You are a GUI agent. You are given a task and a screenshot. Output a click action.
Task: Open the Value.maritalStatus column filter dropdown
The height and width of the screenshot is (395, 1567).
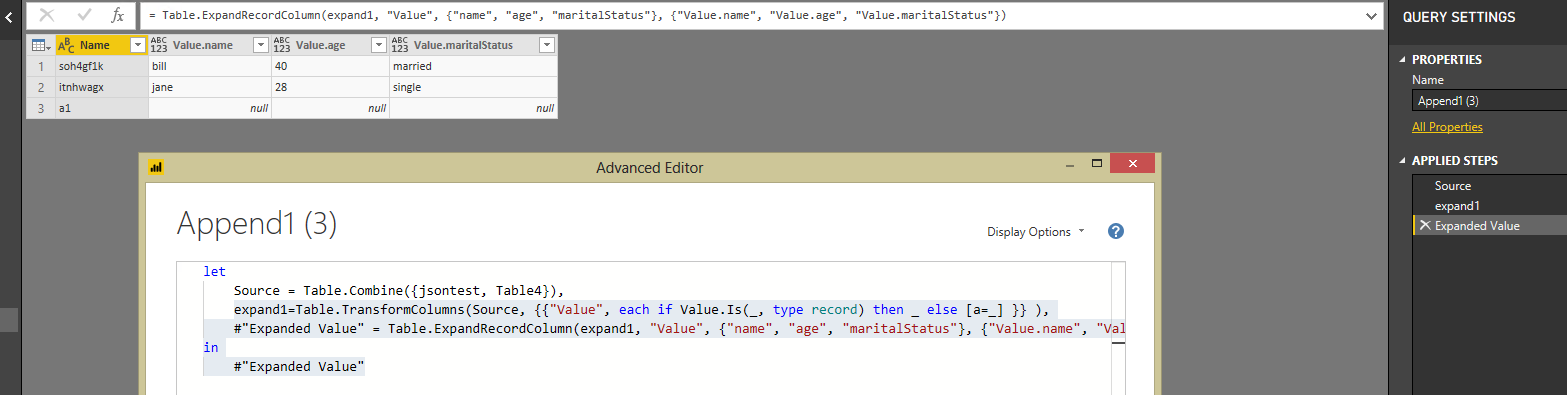click(x=547, y=45)
